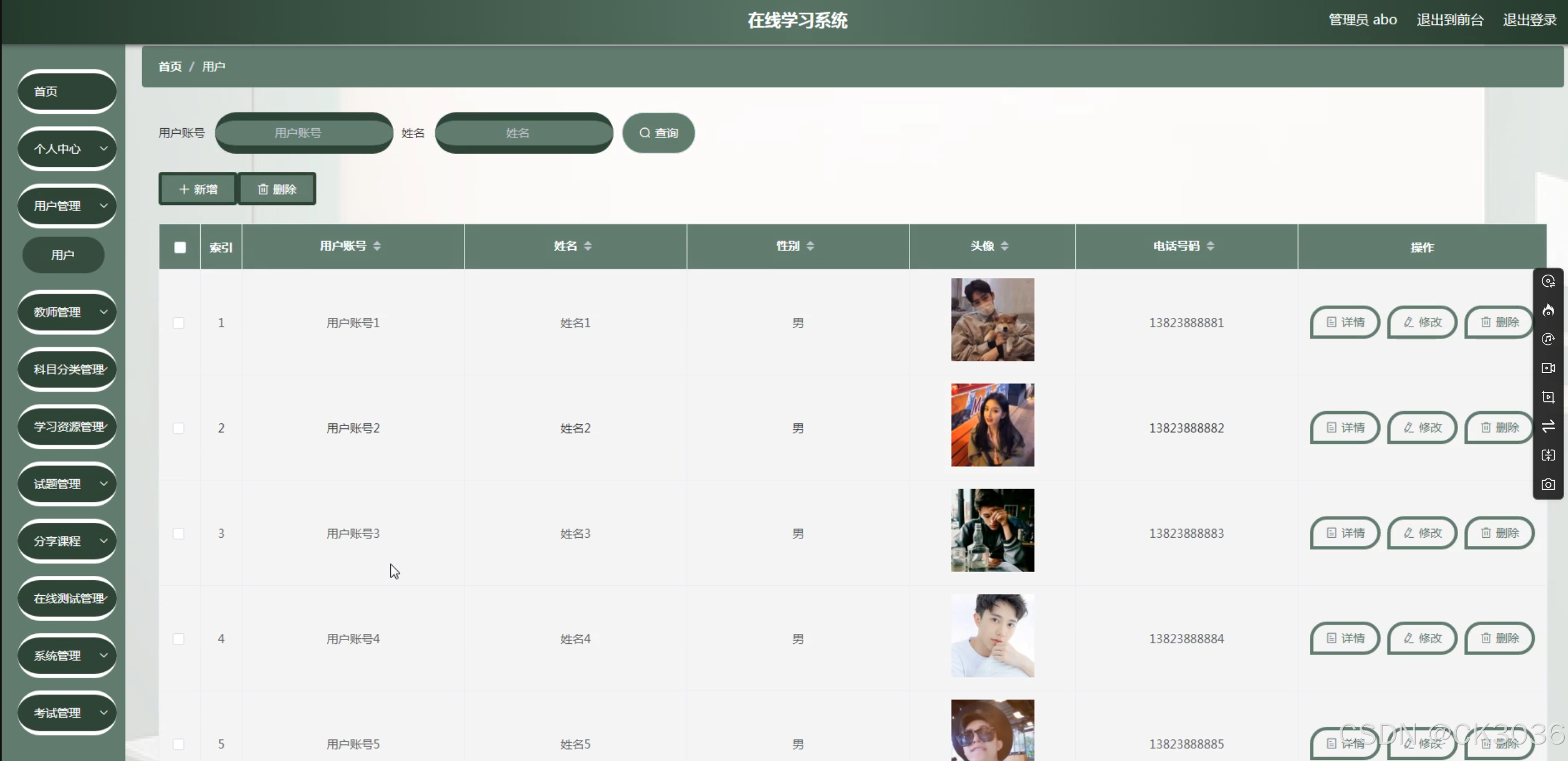Image resolution: width=1568 pixels, height=761 pixels.
Task: Toggle the select-all checkbox in table header
Action: click(180, 247)
